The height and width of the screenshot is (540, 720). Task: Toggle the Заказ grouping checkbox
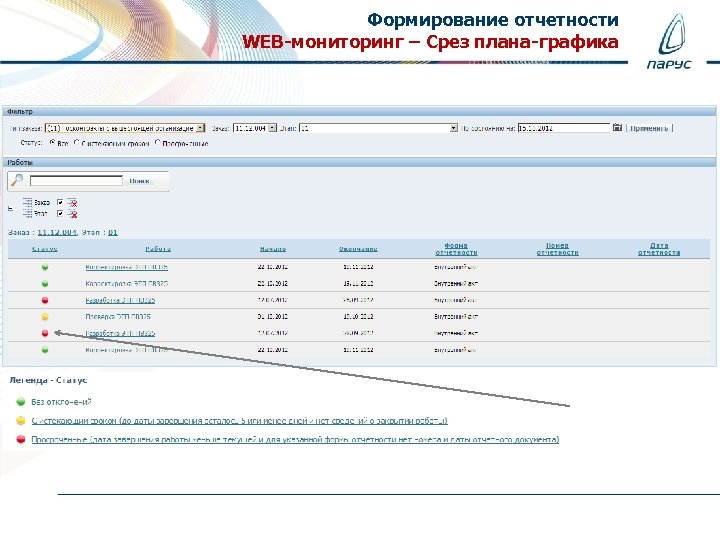(60, 202)
